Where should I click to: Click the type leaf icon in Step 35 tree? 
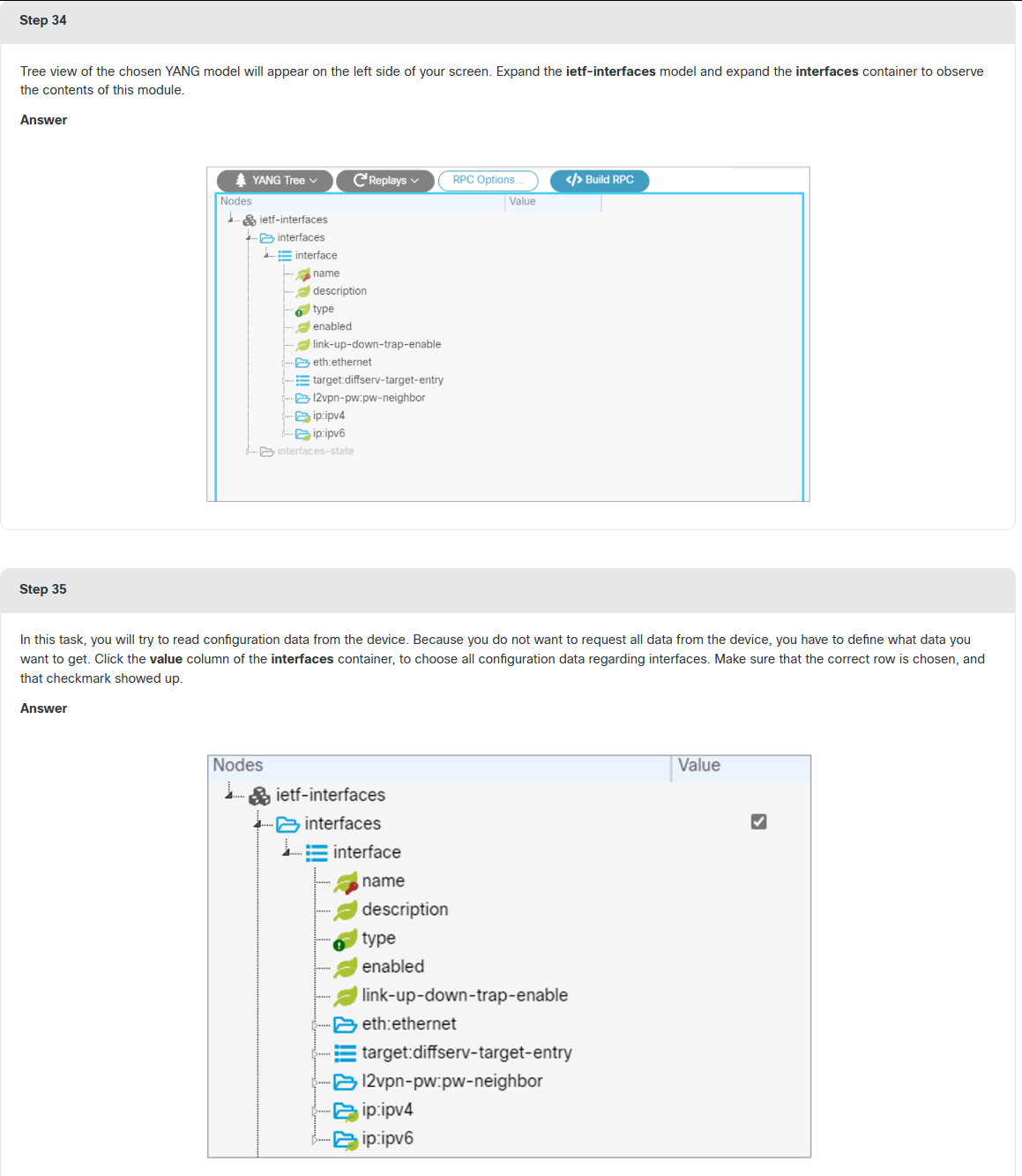[x=346, y=939]
